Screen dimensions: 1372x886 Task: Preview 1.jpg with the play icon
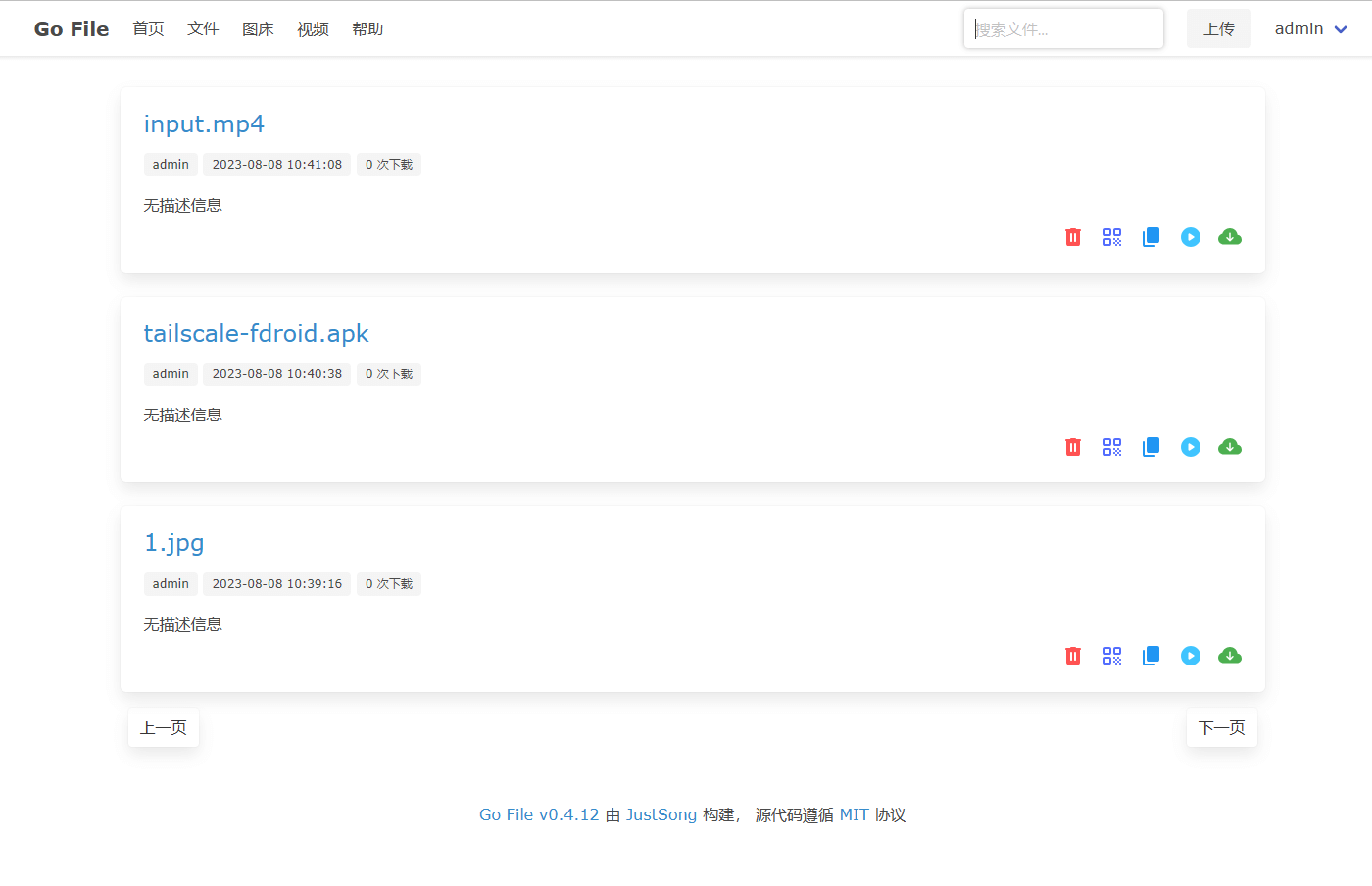[x=1190, y=655]
